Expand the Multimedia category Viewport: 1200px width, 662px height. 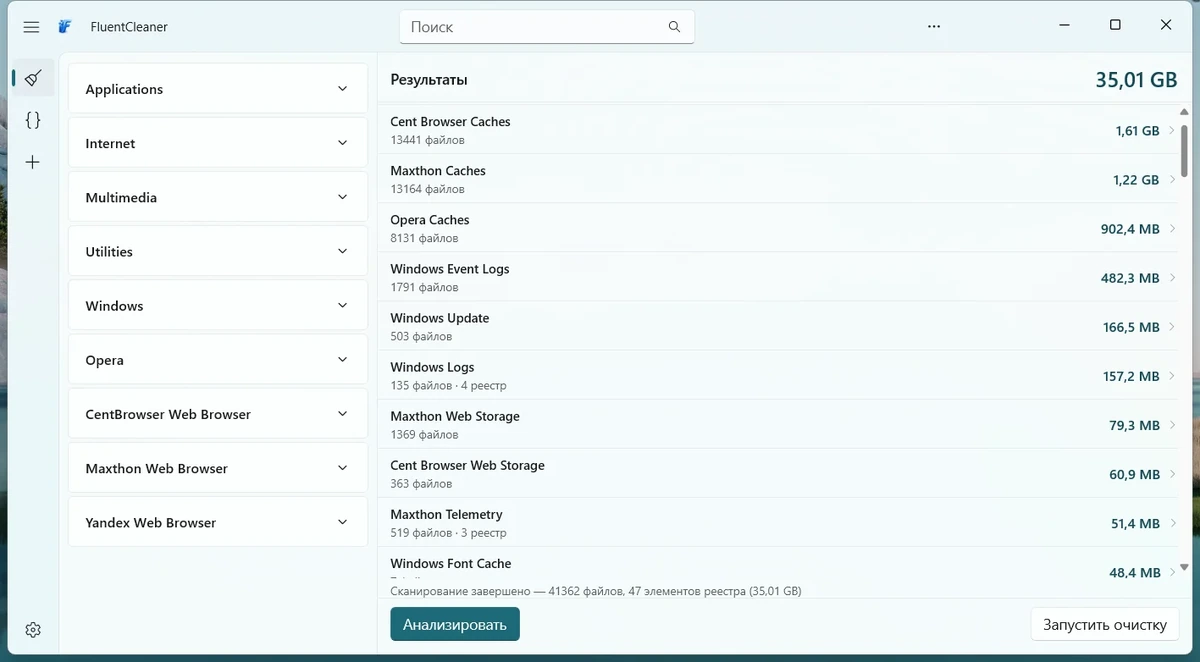pyautogui.click(x=218, y=197)
